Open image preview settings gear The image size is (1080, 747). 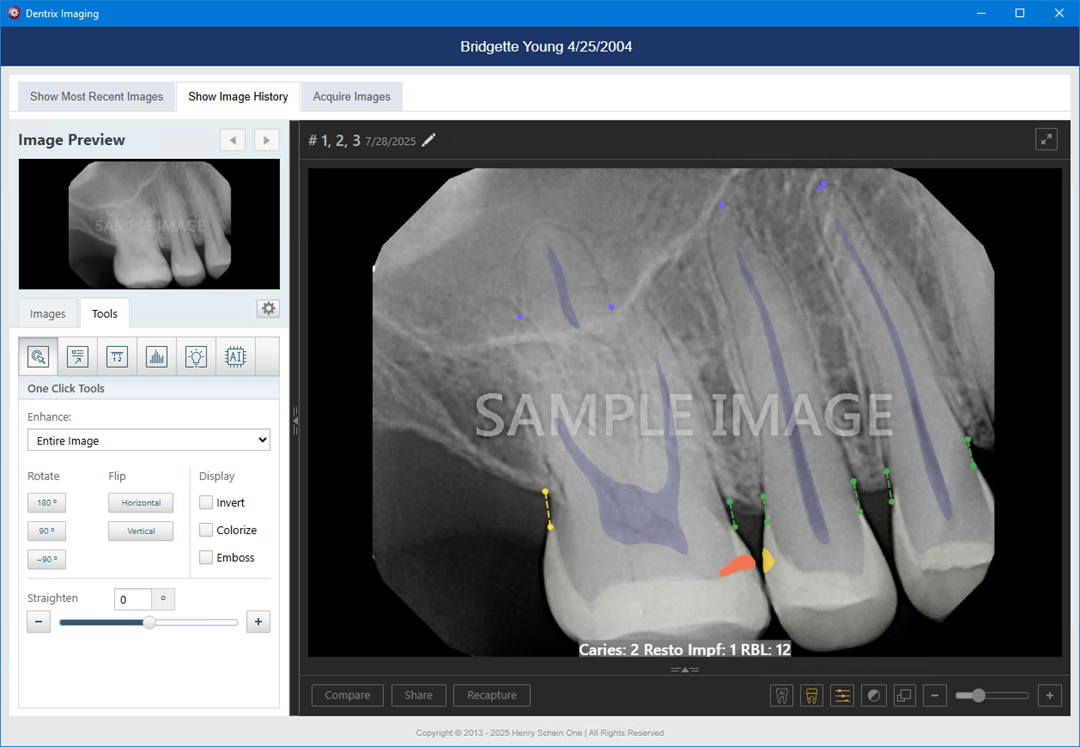pos(269,308)
